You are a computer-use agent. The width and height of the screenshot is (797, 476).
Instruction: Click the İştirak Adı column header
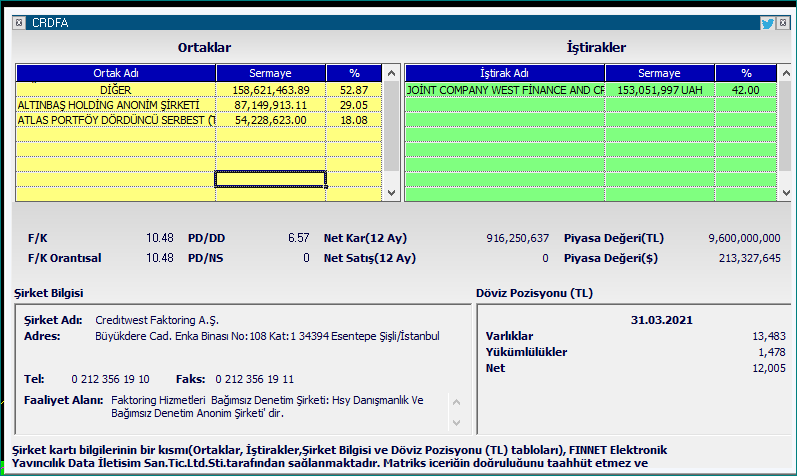pyautogui.click(x=505, y=73)
